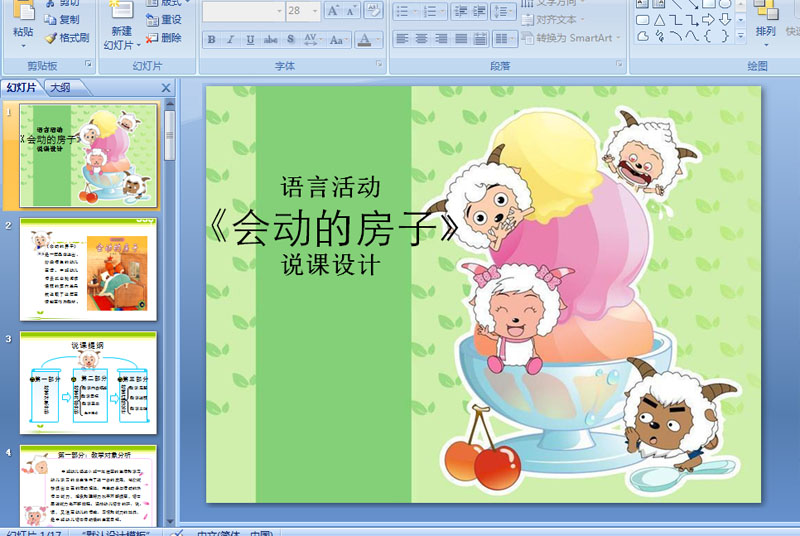Click the title text《会动的房子》on slide
Image resolution: width=800 pixels, height=536 pixels.
click(x=334, y=227)
